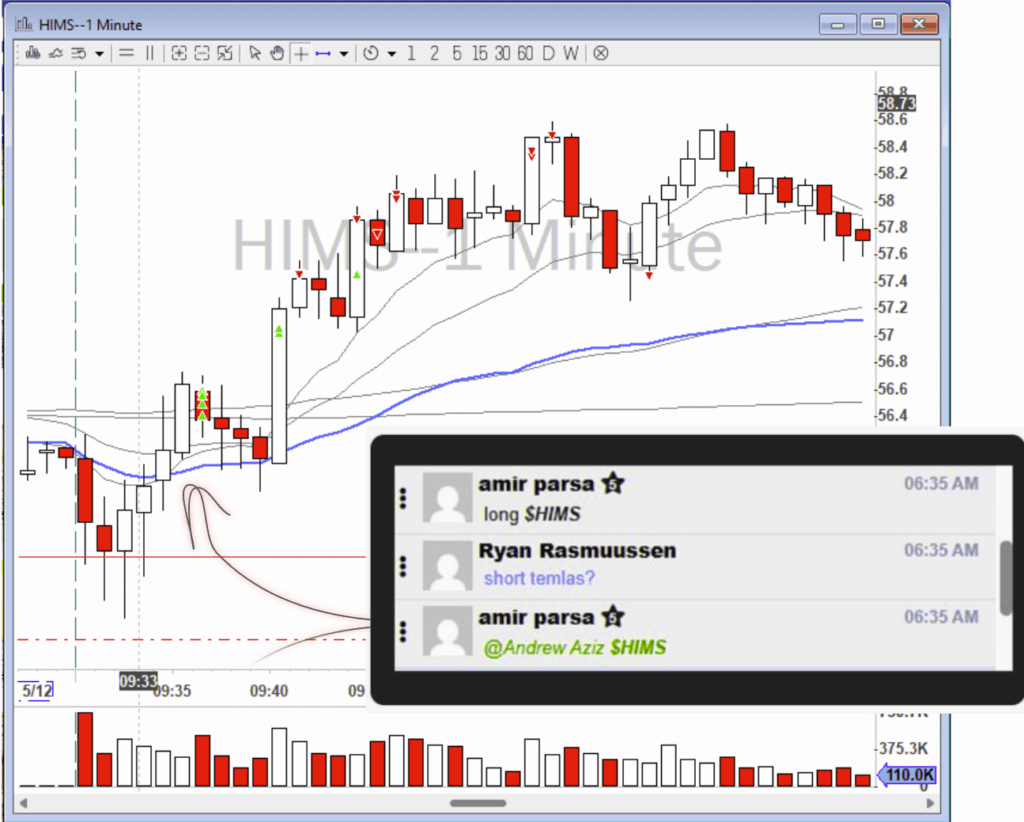
Task: Click the zoom in magnifier icon
Action: coord(179,53)
